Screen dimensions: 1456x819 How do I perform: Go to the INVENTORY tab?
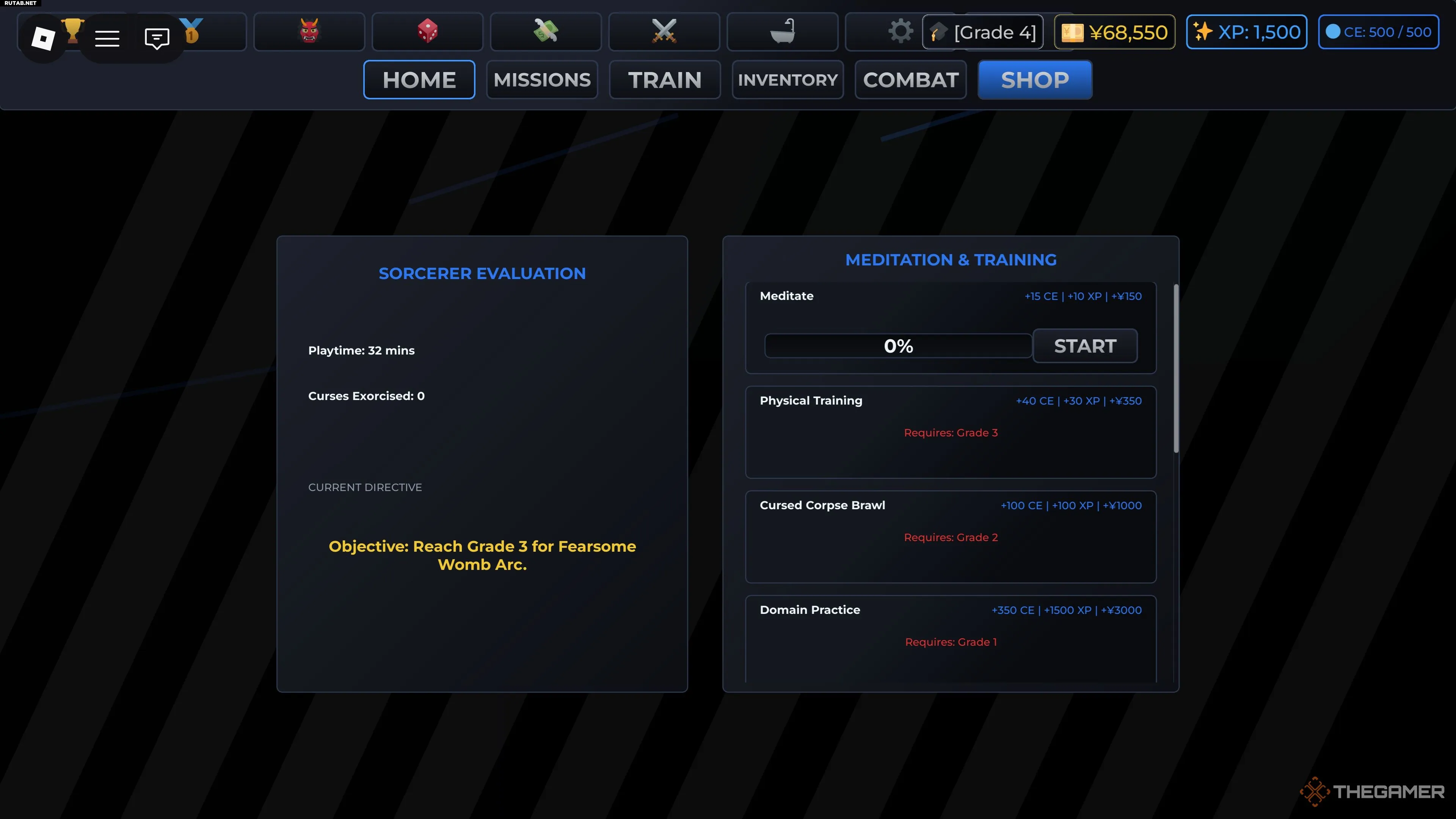(788, 80)
